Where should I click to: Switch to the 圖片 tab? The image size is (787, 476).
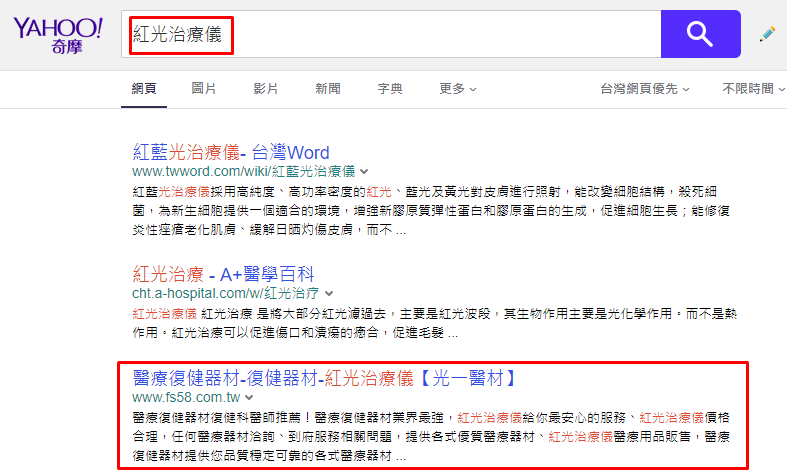[x=204, y=89]
